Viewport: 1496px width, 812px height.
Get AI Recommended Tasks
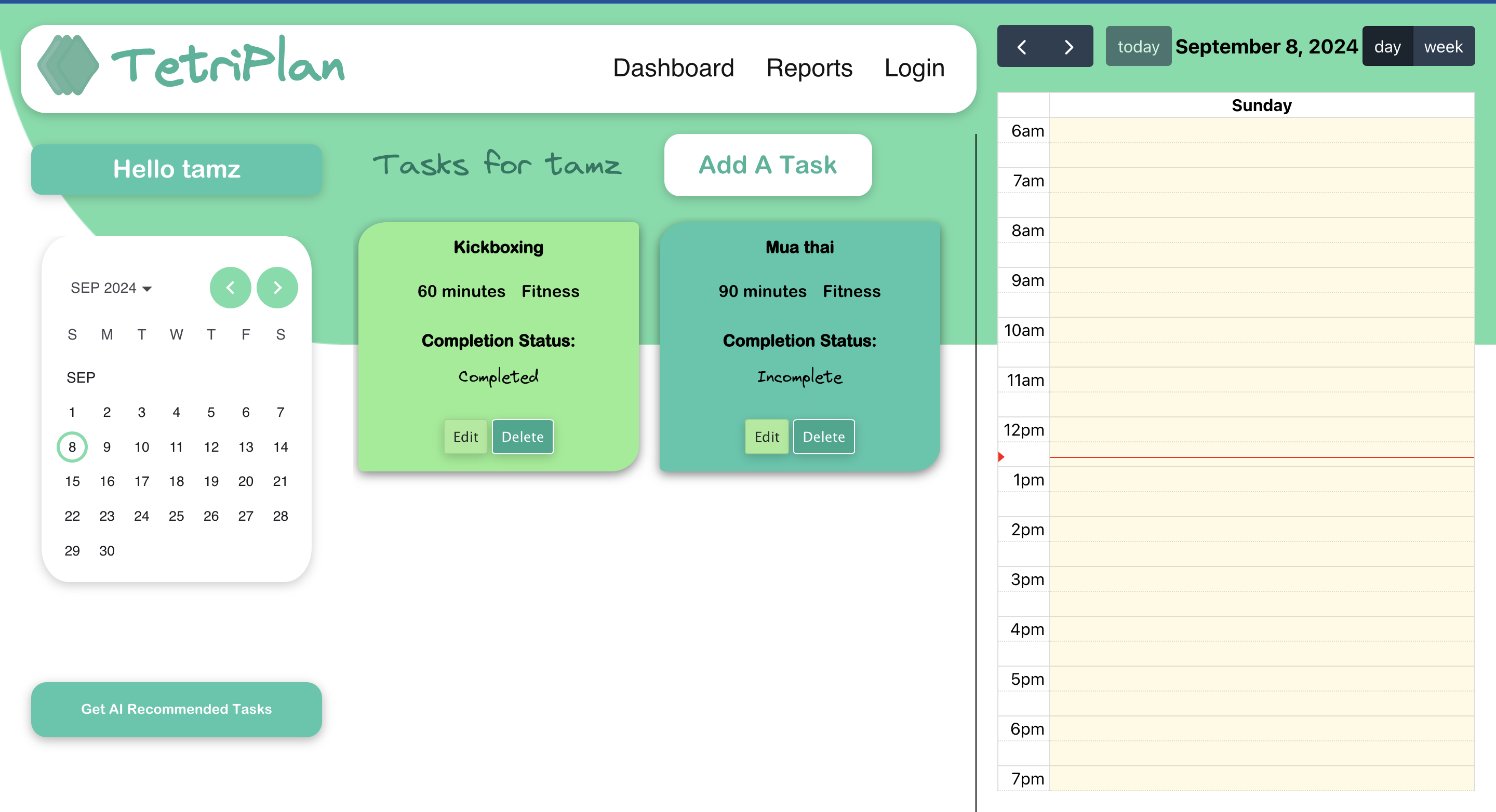pos(176,709)
